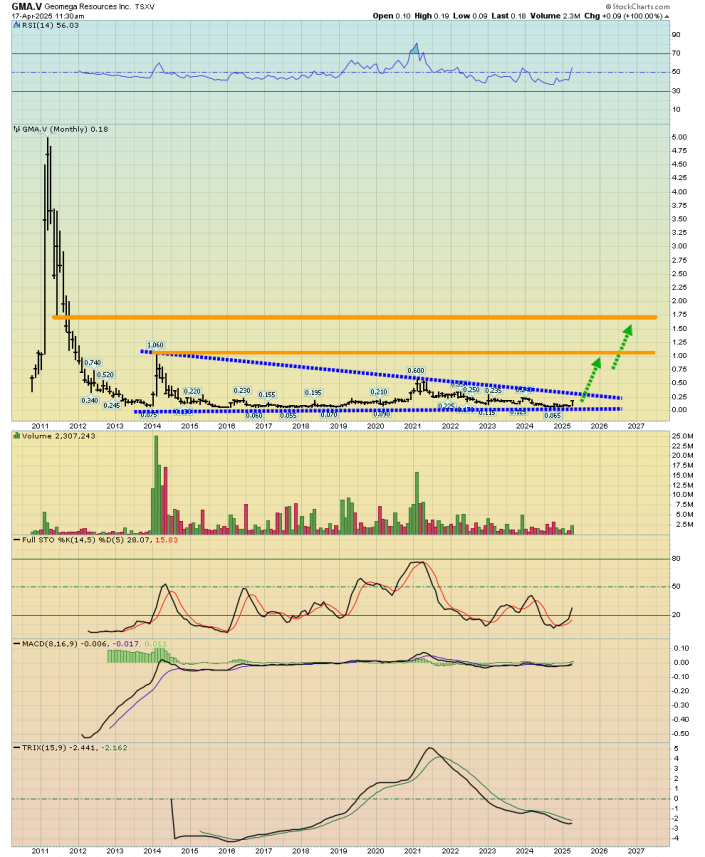Image resolution: width=705 pixels, height=857 pixels.
Task: Click the TSXV exchange label
Action: click(x=145, y=7)
